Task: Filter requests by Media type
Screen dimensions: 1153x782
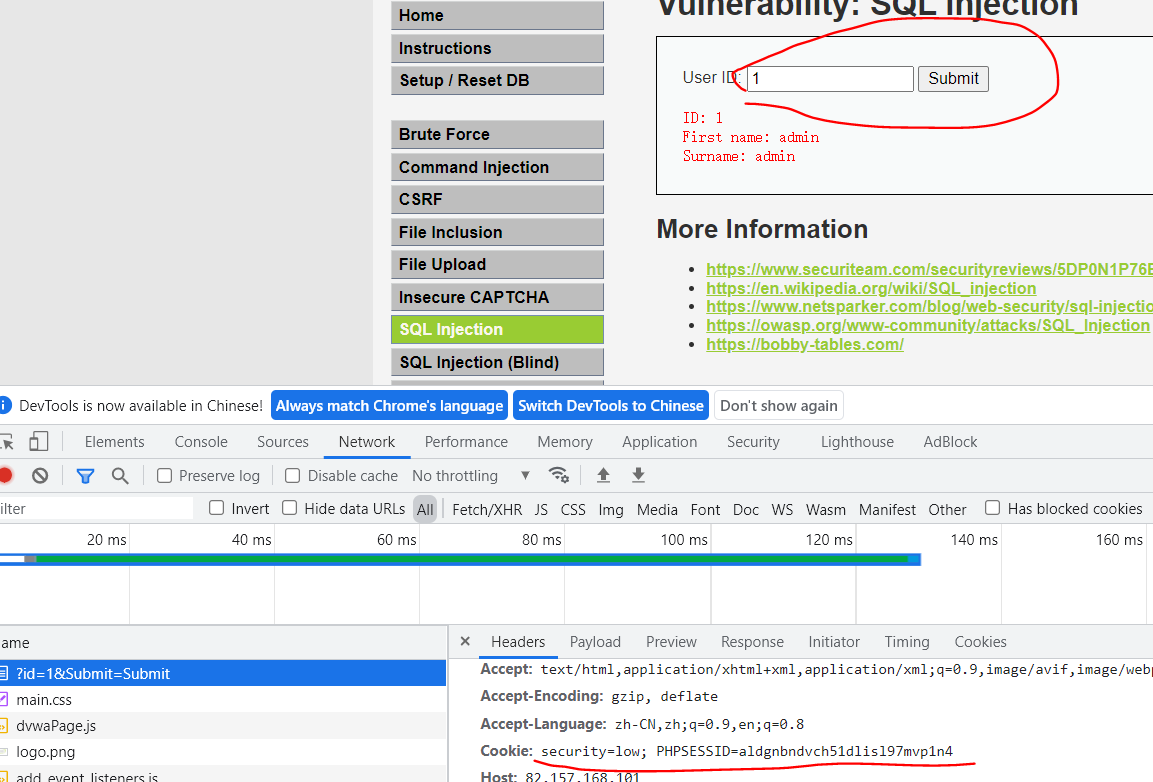Action: coord(657,509)
